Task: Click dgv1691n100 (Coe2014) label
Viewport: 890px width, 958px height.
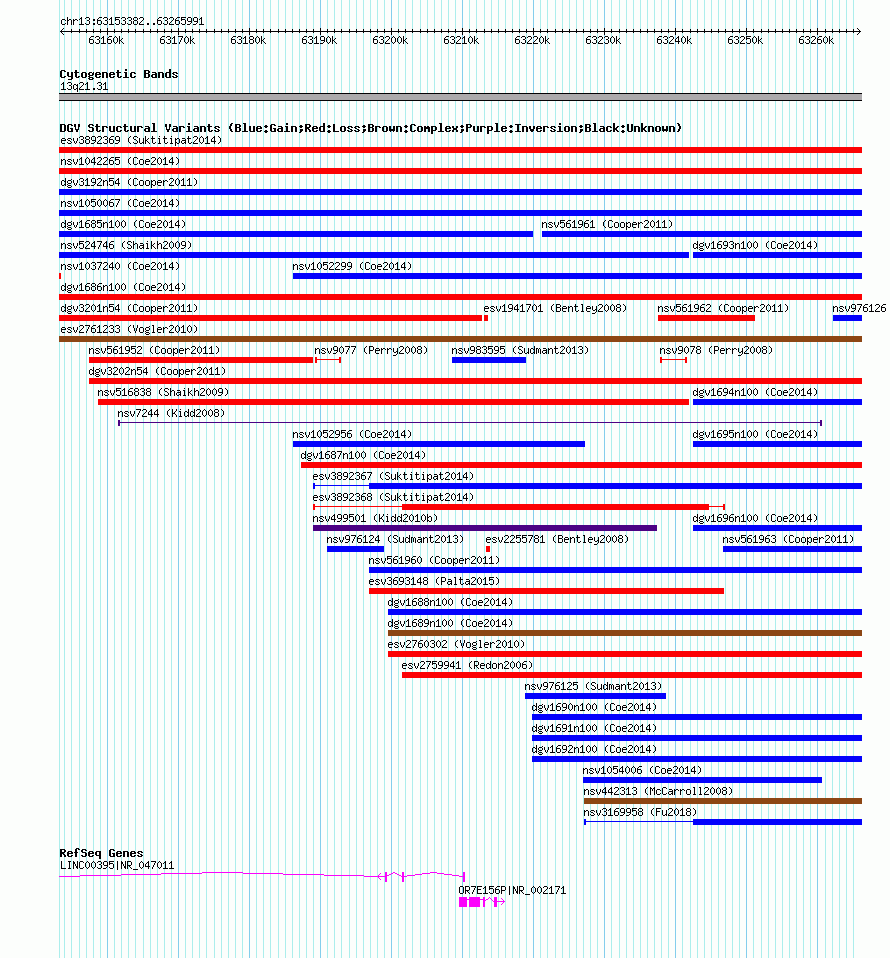Action: click(594, 728)
